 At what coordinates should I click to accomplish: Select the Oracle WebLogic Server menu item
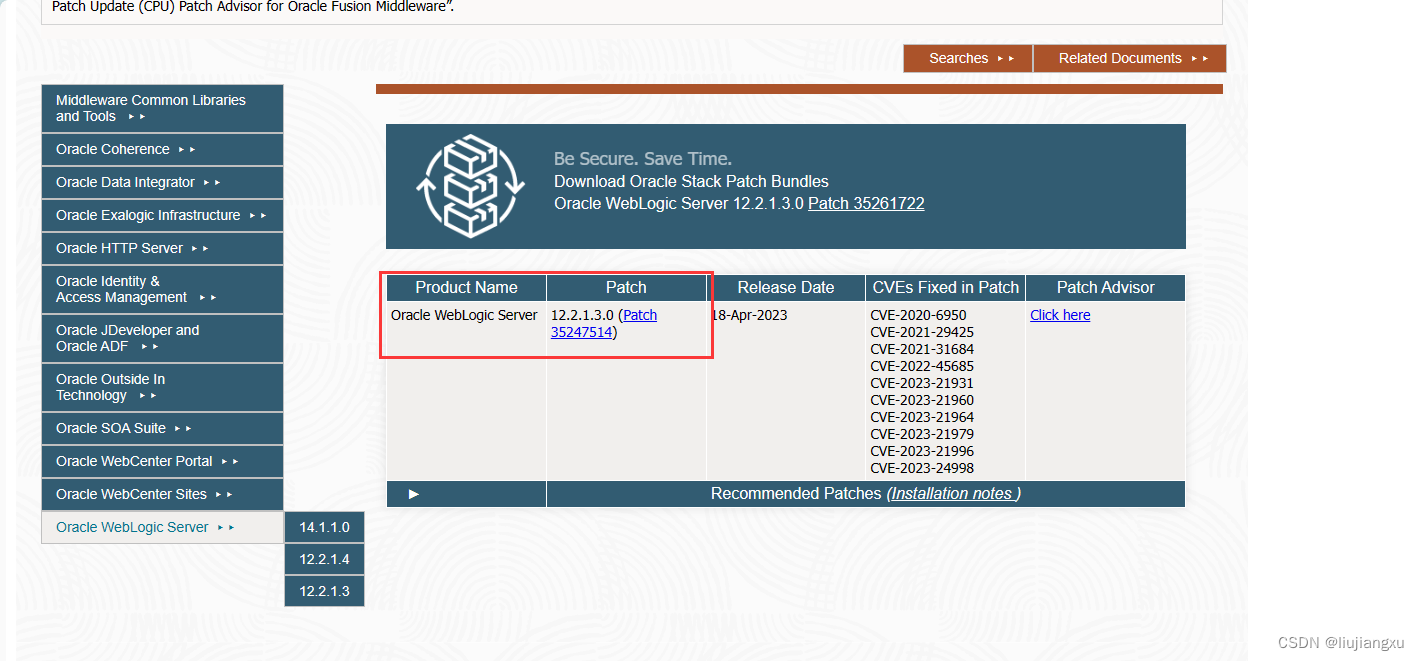(162, 527)
